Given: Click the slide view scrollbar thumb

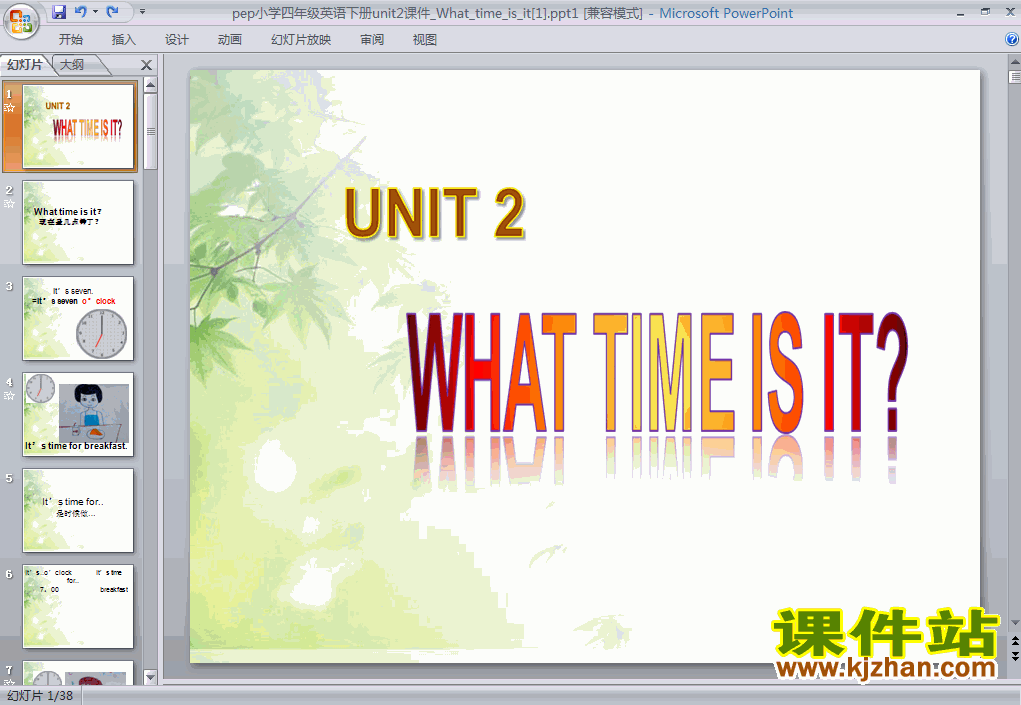Looking at the screenshot, I should (1014, 77).
